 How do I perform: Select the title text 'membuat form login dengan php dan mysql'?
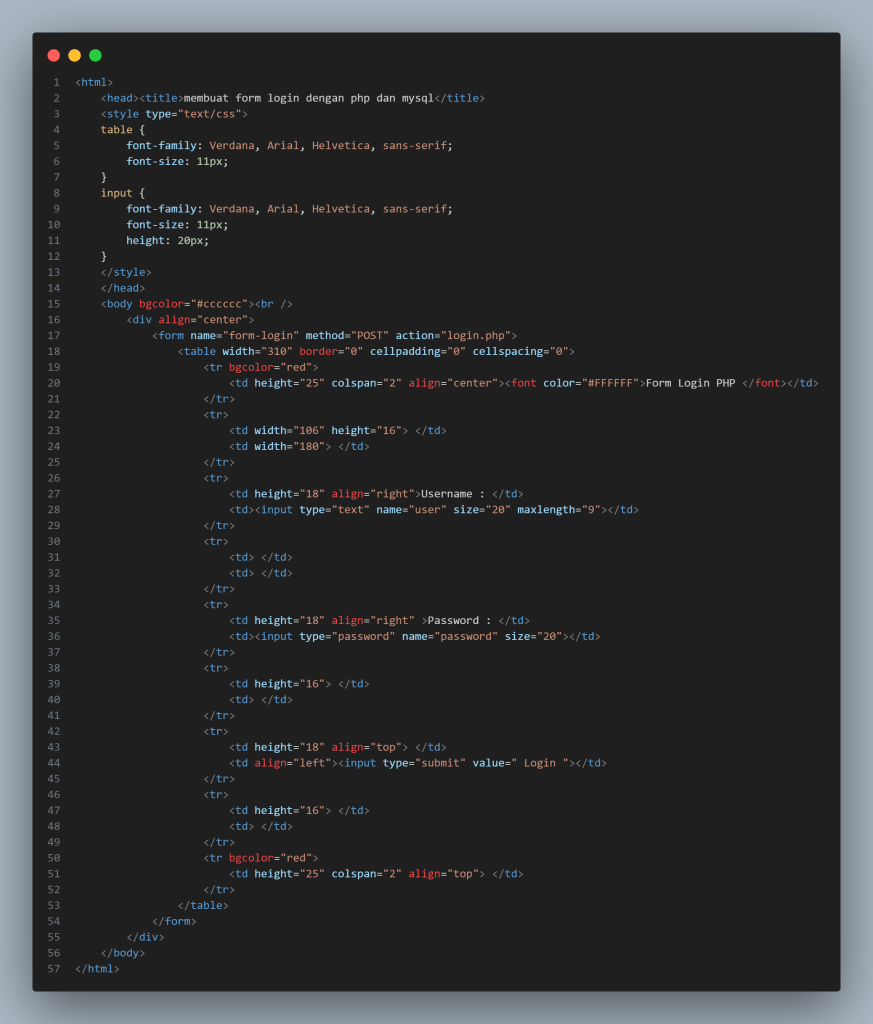click(309, 98)
